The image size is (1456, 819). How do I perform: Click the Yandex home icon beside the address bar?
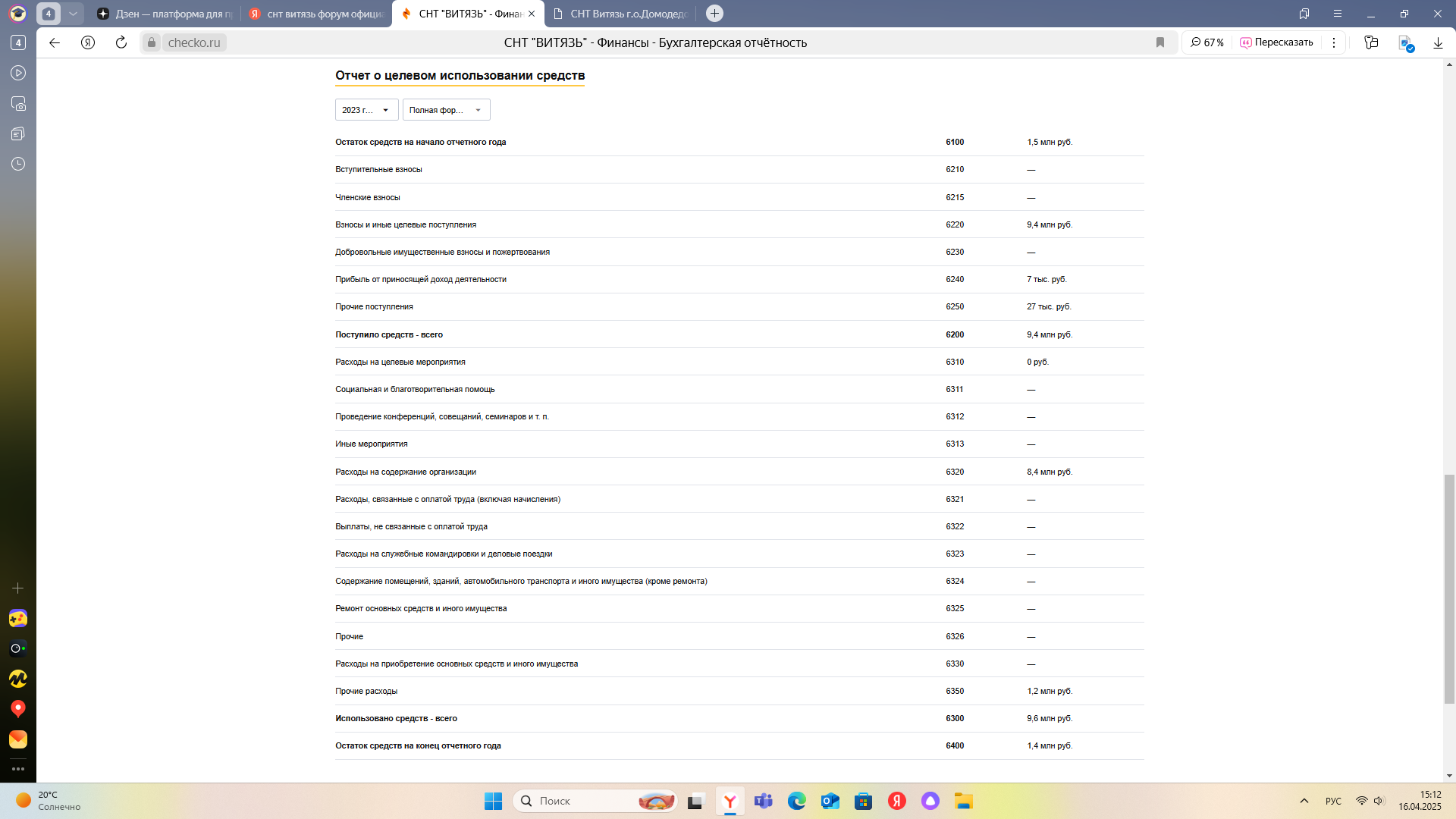88,42
